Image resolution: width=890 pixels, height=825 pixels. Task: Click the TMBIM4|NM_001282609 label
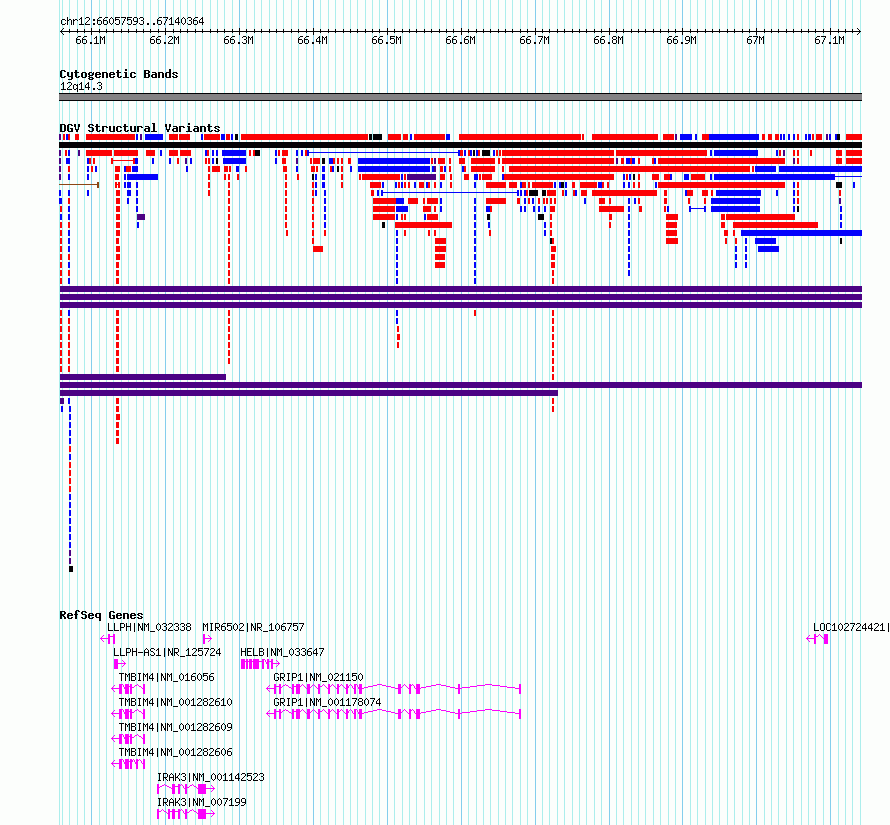[175, 727]
